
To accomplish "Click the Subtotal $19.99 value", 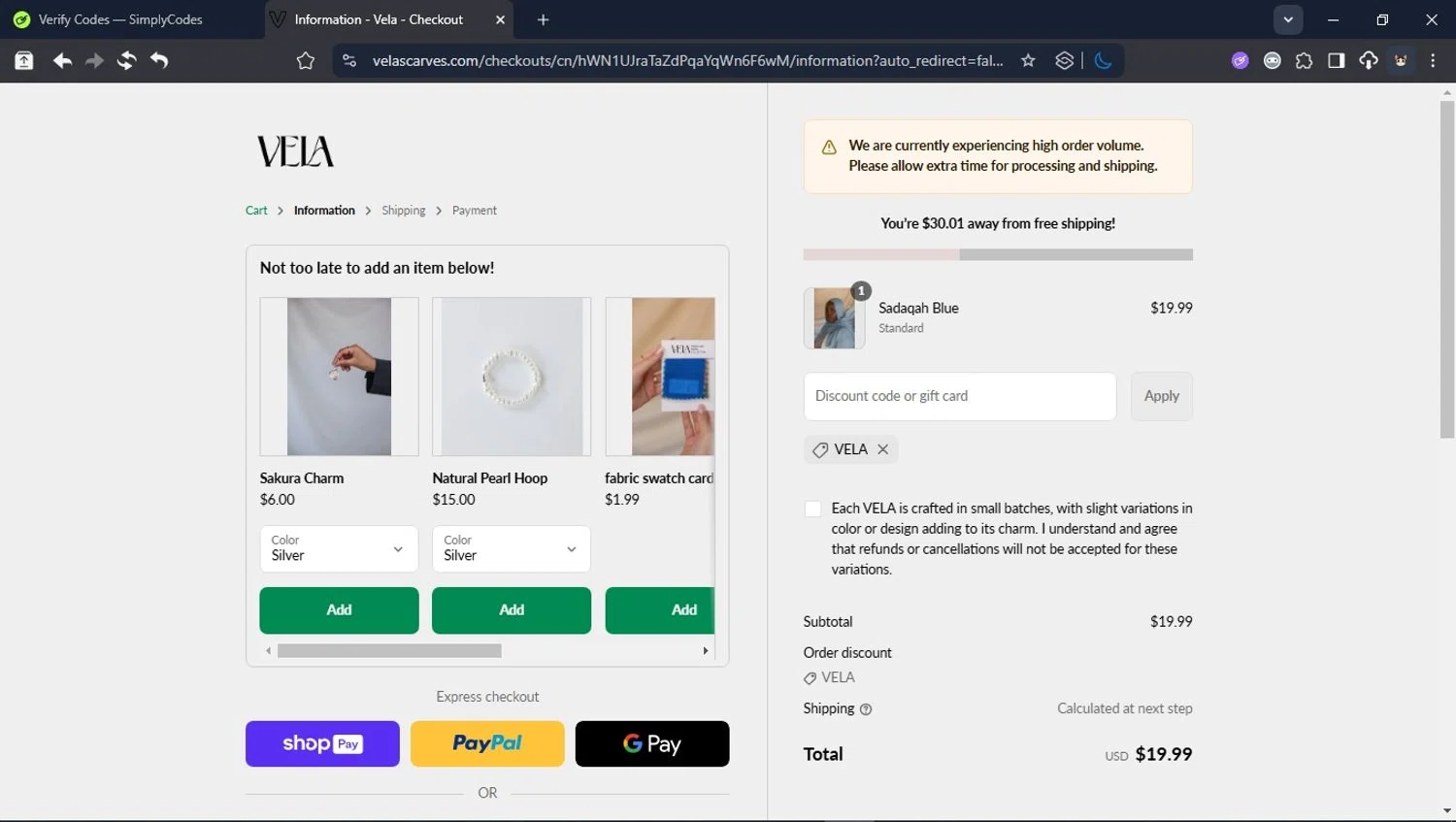I will tap(1172, 622).
